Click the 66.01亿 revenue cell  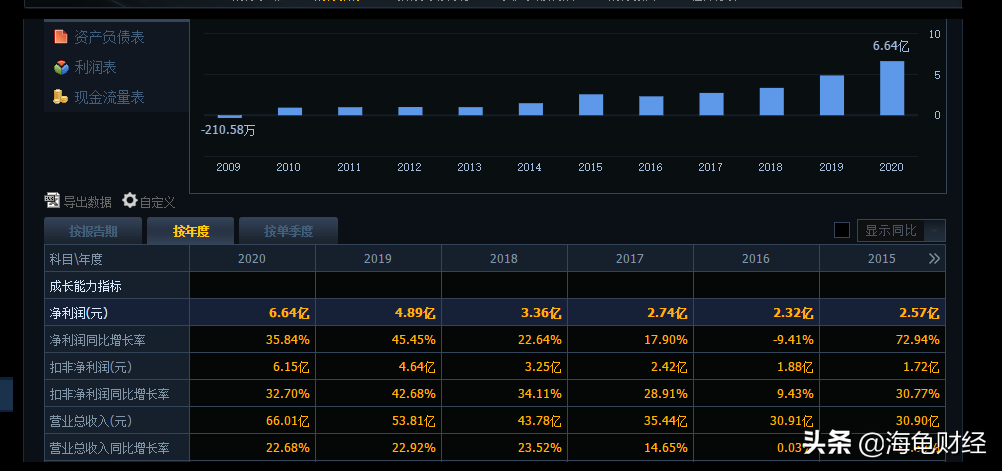[x=252, y=421]
